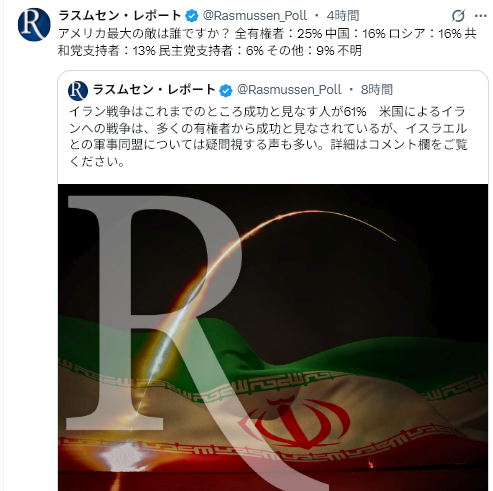Screen dimensions: 493x491
Task: Open ラスムセン・レポート display name on main post
Action: tap(120, 15)
